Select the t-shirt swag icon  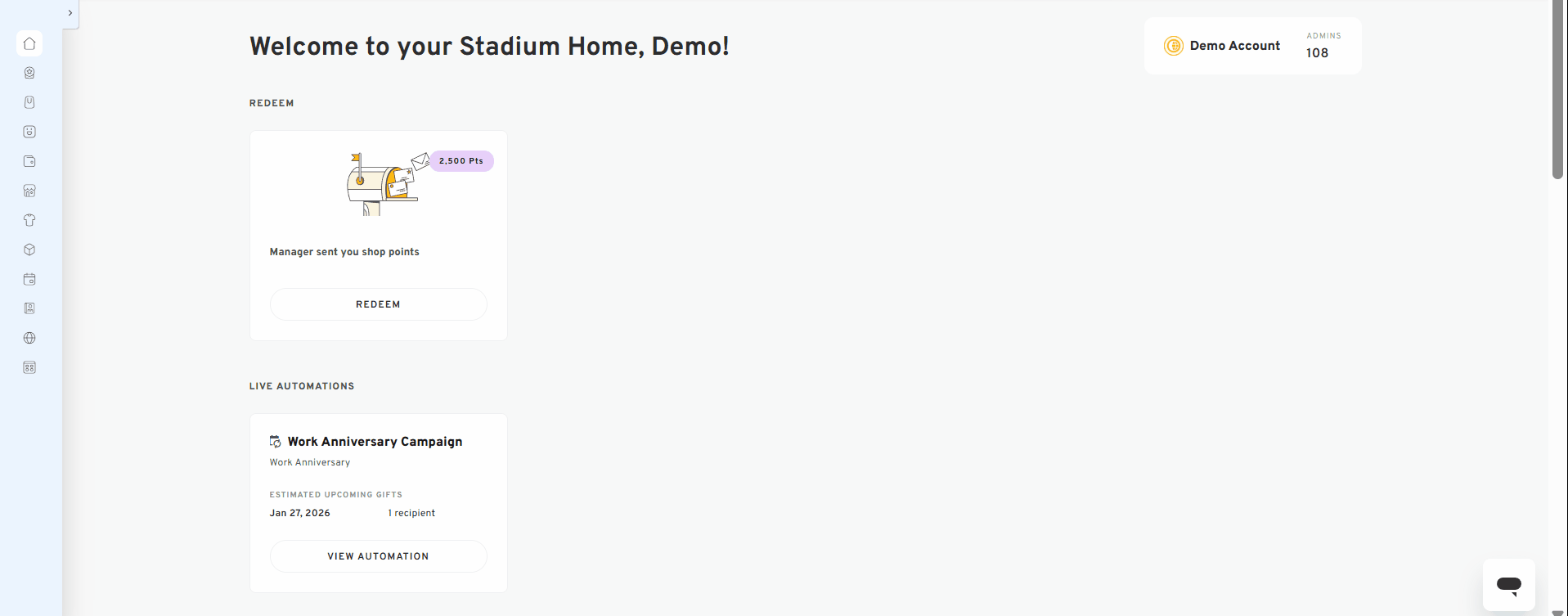29,220
